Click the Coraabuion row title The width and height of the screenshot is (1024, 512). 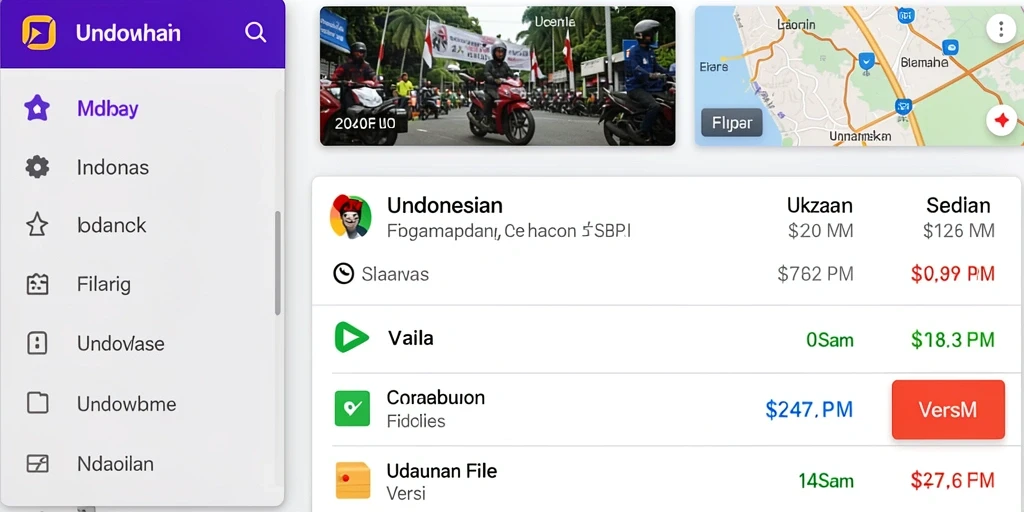coord(436,397)
